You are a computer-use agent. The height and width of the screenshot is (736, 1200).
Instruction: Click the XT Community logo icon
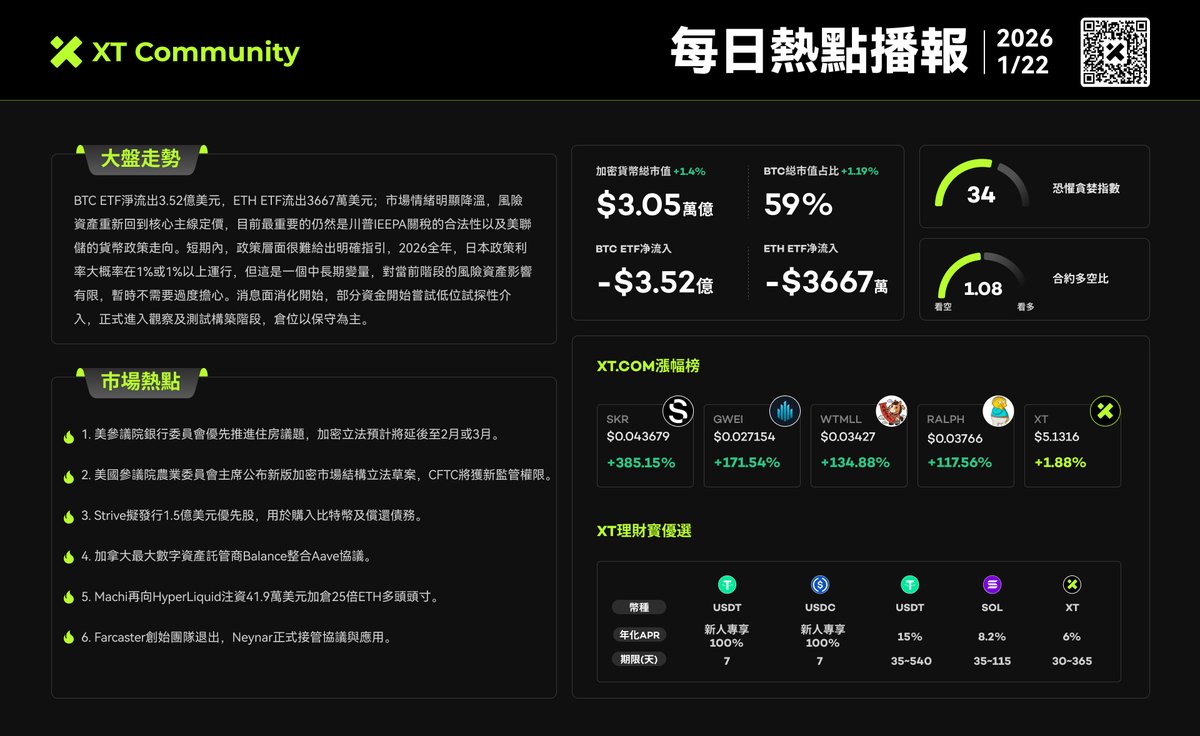pyautogui.click(x=65, y=52)
